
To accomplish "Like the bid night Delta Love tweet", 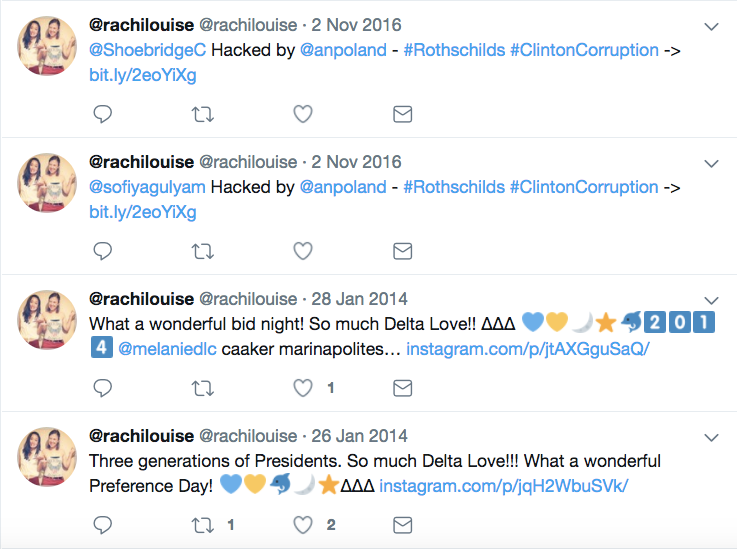I will tap(303, 388).
